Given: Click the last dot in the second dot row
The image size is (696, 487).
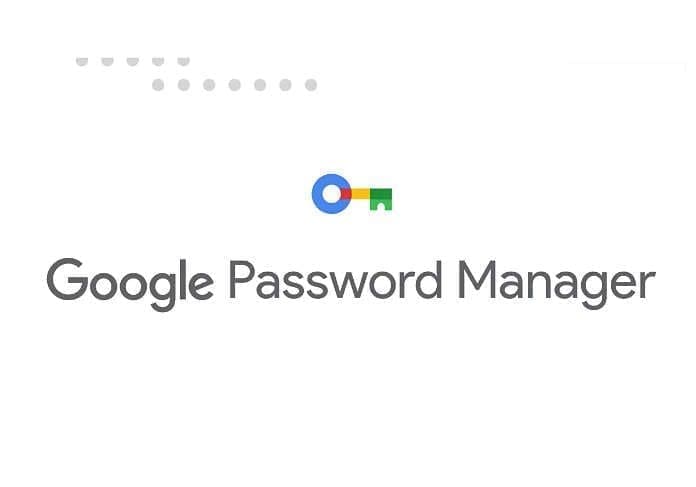Looking at the screenshot, I should (311, 85).
